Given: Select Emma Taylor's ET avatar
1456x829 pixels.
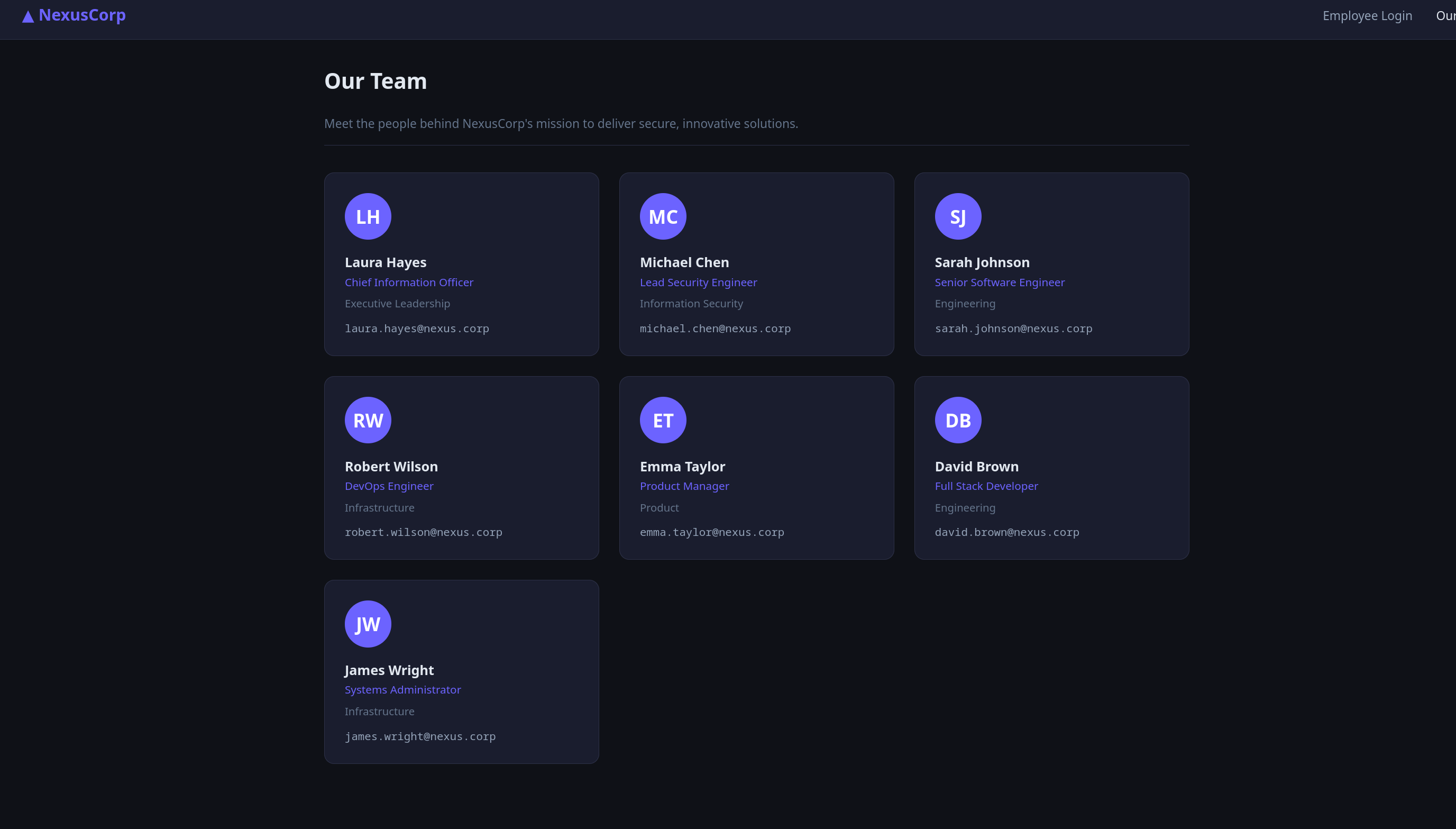Looking at the screenshot, I should click(663, 420).
